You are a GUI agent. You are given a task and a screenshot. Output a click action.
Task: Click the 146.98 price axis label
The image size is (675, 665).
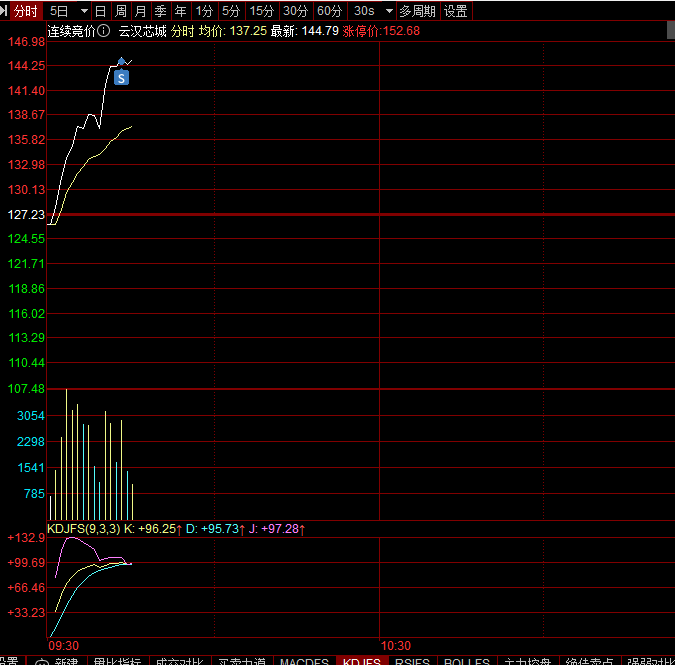tap(26, 42)
